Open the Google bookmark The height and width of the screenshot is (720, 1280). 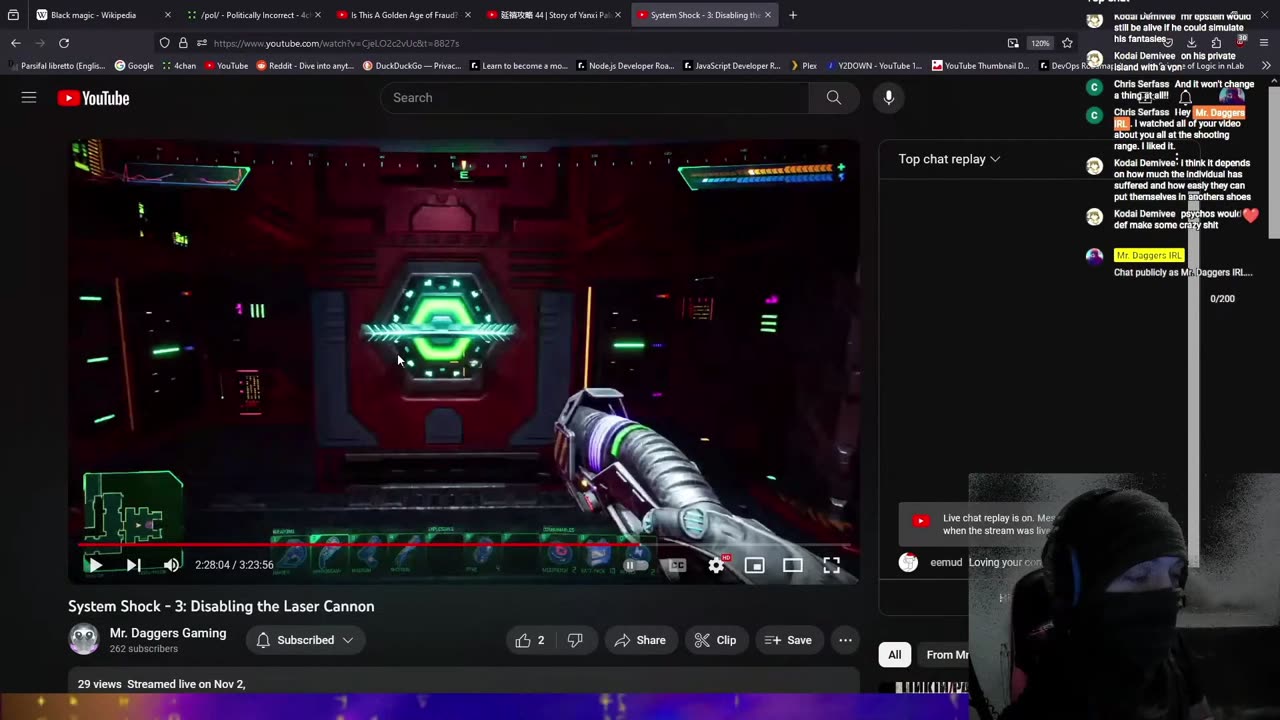click(x=134, y=66)
